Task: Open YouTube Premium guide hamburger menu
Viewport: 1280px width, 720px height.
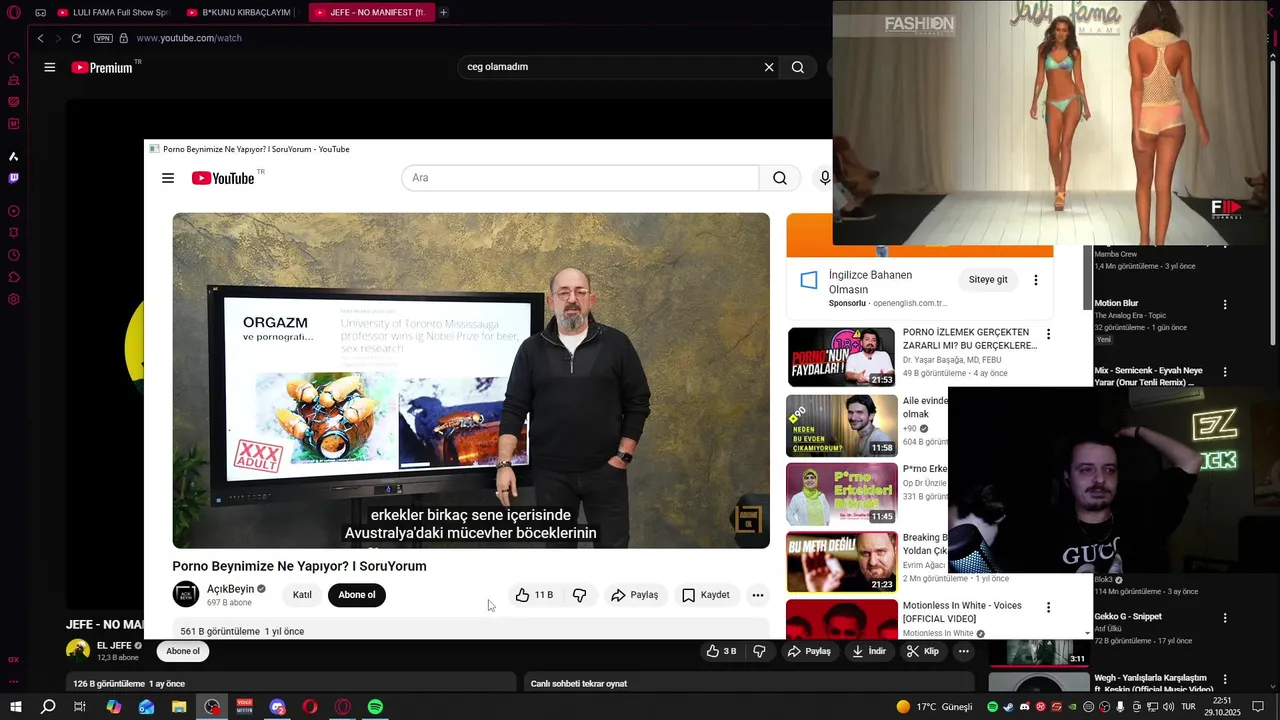Action: [50, 67]
